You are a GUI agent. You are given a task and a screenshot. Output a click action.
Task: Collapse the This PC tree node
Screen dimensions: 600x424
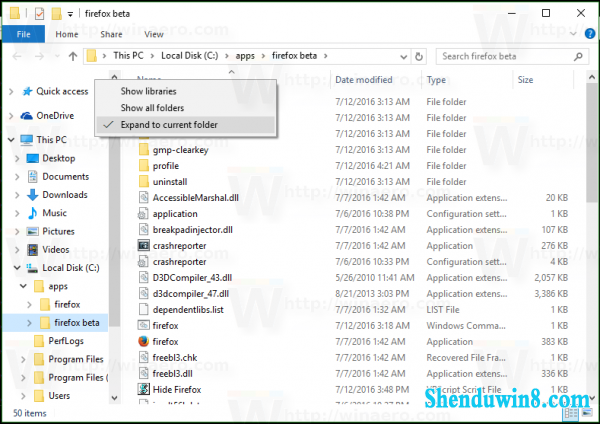pyautogui.click(x=11, y=140)
